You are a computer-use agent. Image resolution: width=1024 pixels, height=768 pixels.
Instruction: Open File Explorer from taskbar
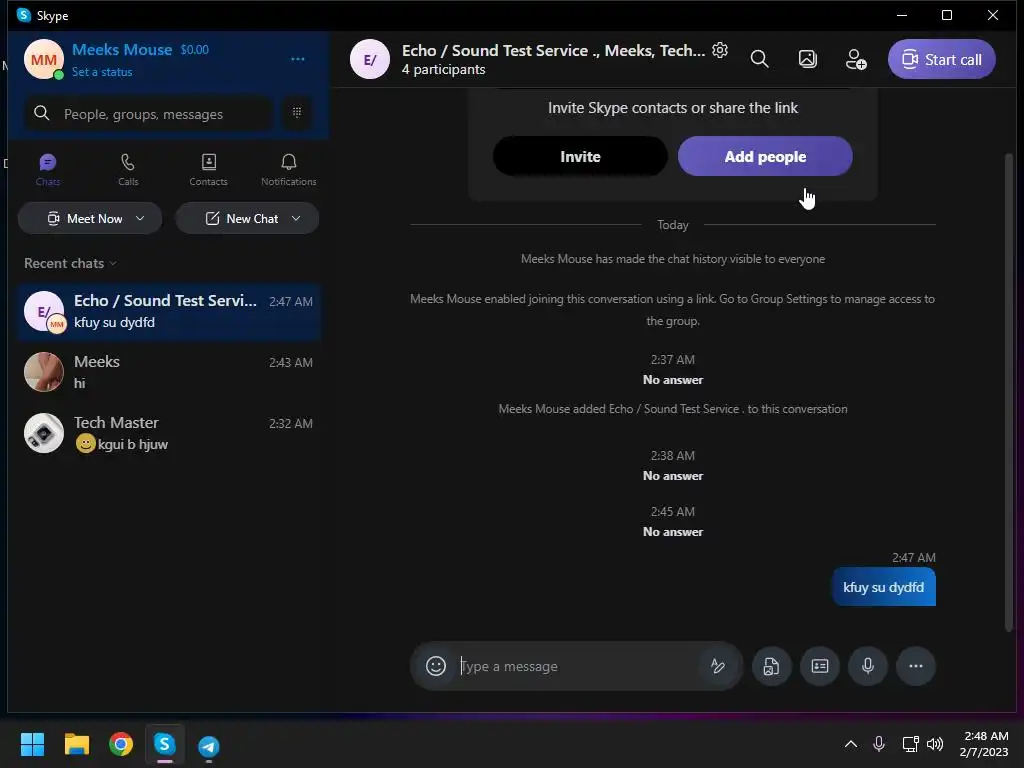pyautogui.click(x=76, y=744)
